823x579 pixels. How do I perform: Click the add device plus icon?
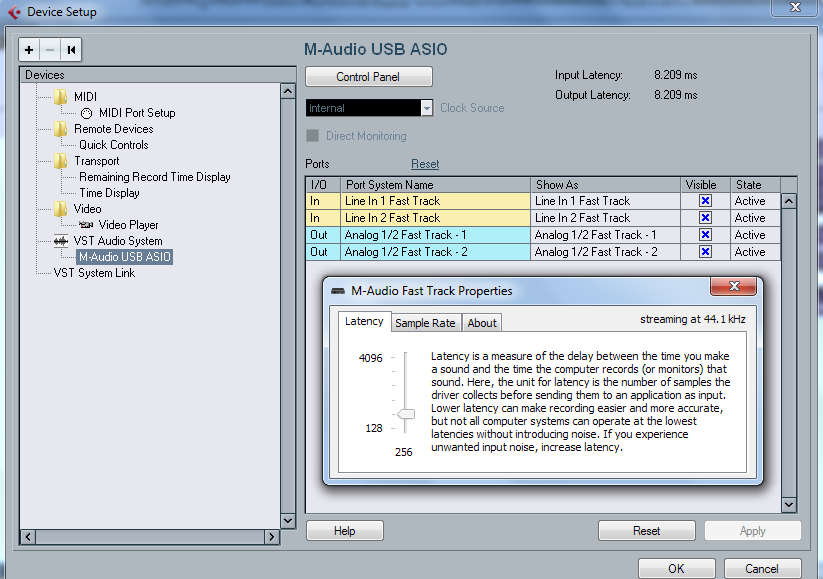pyautogui.click(x=29, y=49)
